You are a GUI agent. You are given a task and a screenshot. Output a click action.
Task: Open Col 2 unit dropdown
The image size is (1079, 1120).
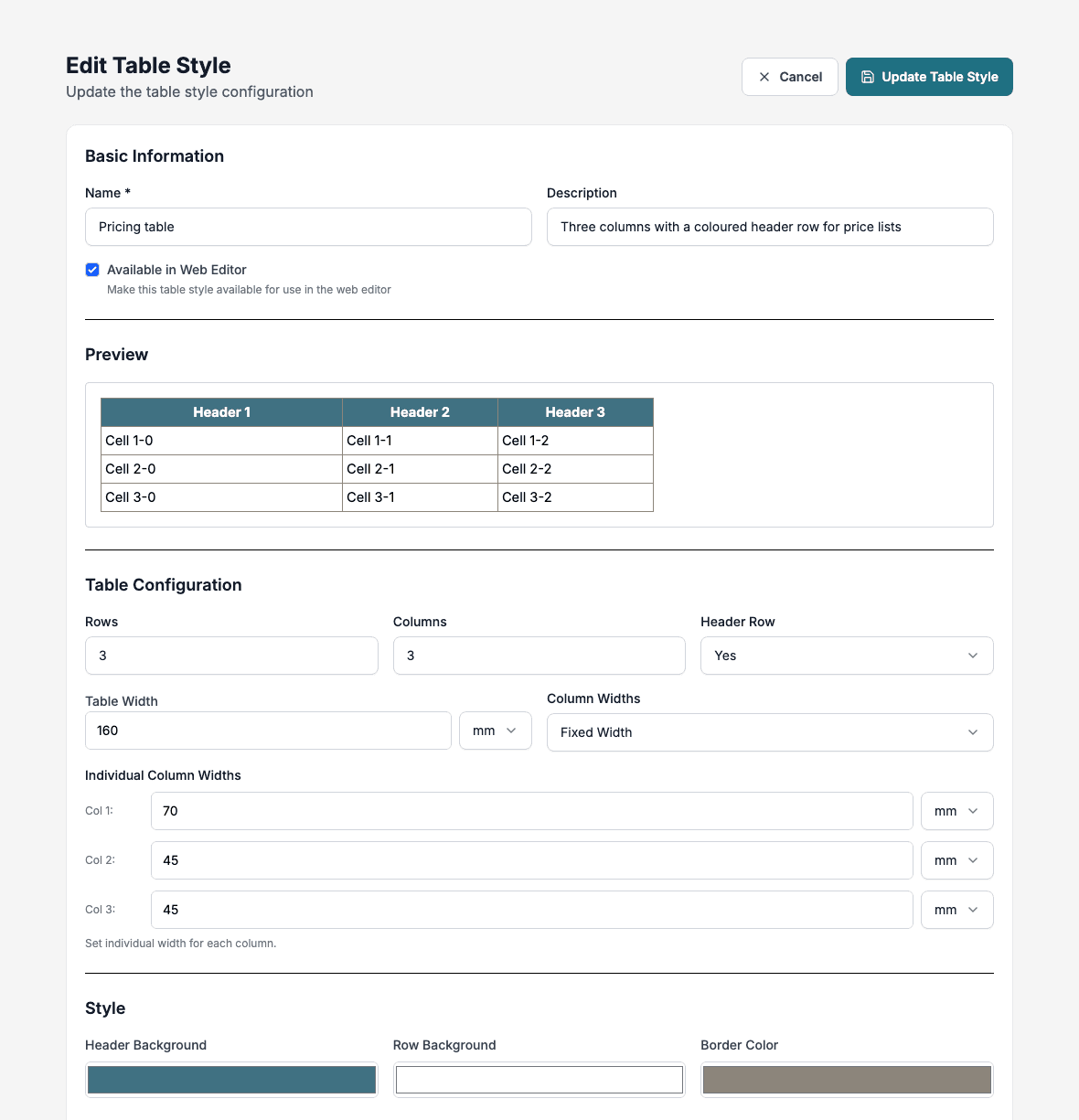pyautogui.click(x=957, y=860)
